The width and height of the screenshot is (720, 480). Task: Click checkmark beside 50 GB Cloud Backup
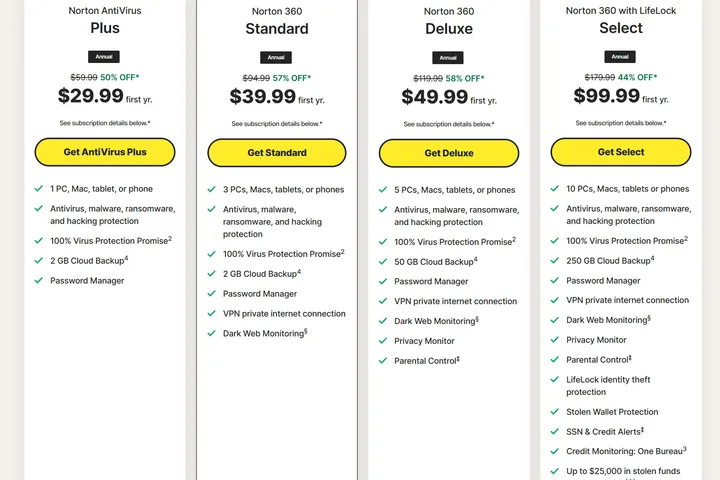tap(384, 261)
